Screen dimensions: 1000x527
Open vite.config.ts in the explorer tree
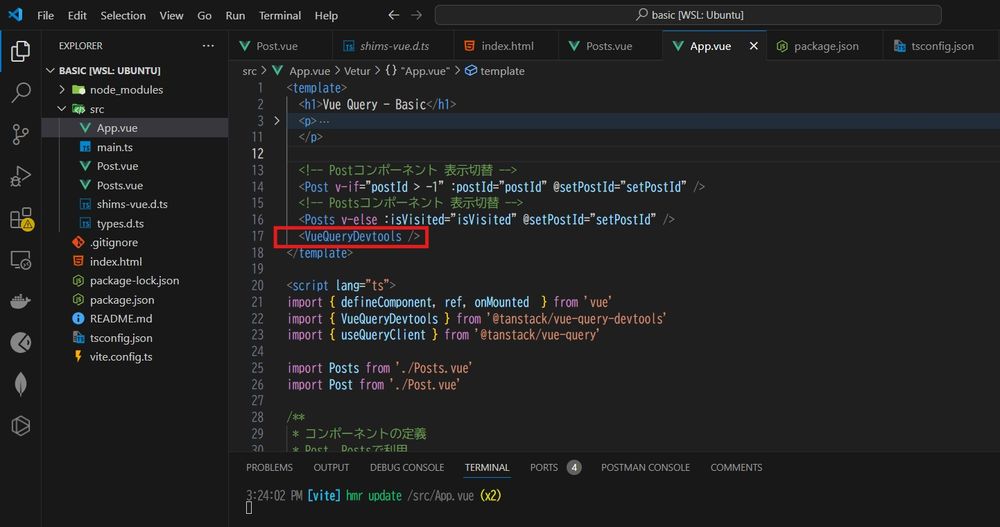135,357
